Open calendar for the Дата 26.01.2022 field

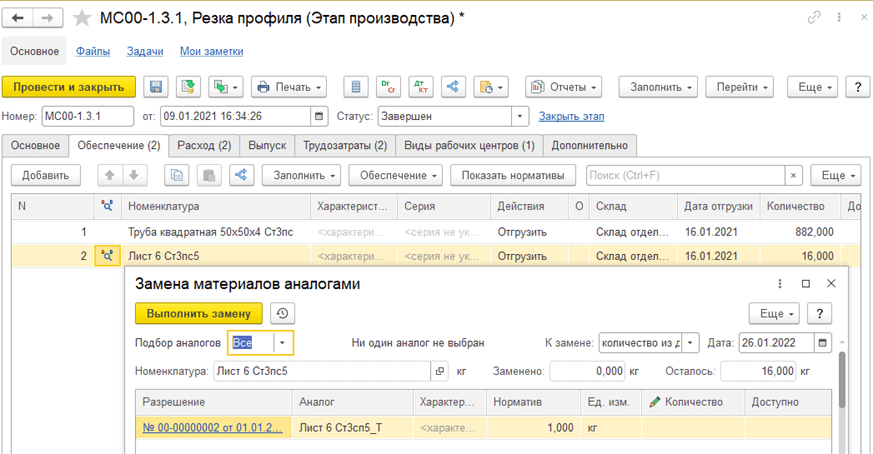click(822, 343)
